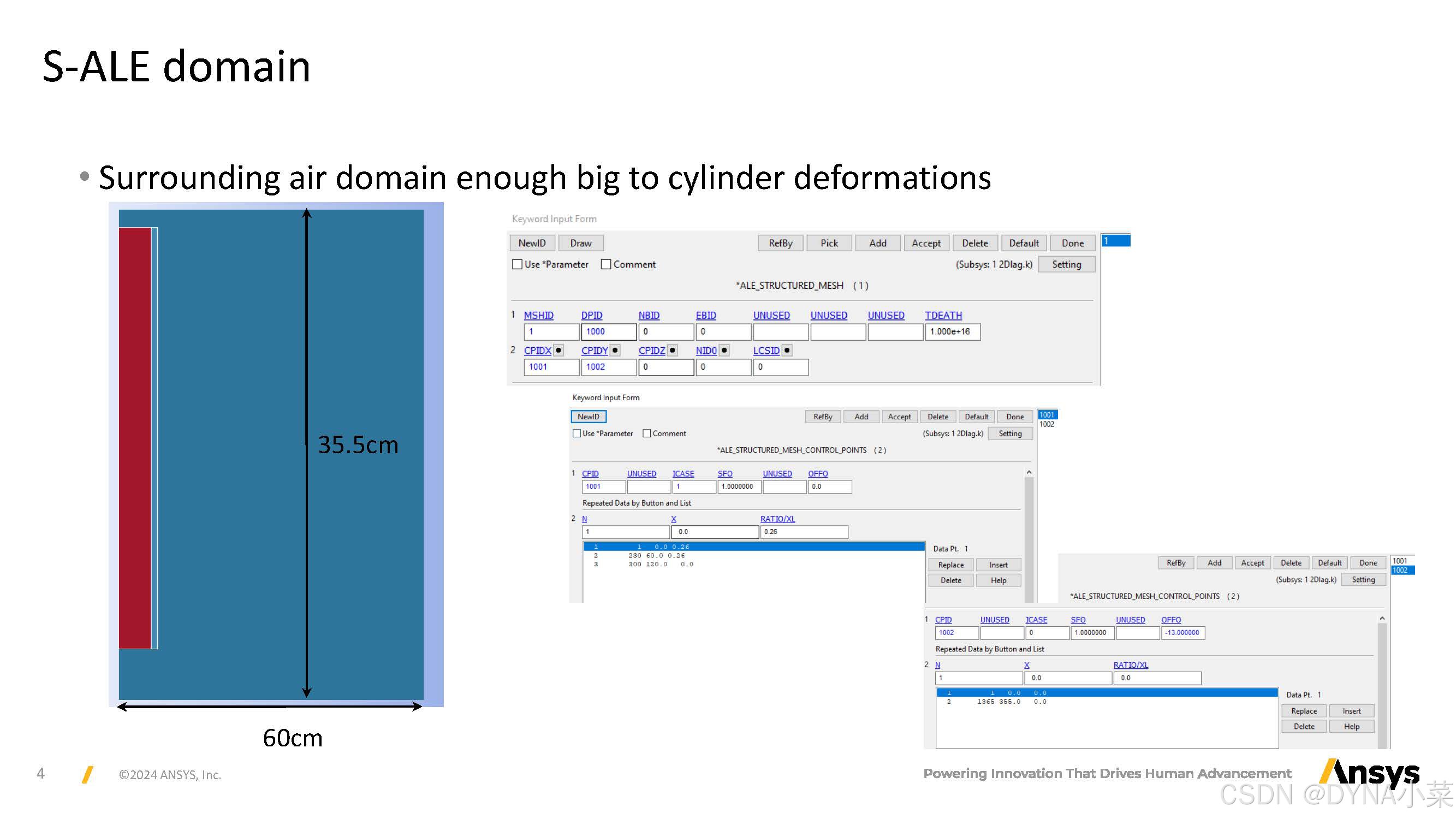Click the CPIDY picker dot icon

[x=615, y=351]
